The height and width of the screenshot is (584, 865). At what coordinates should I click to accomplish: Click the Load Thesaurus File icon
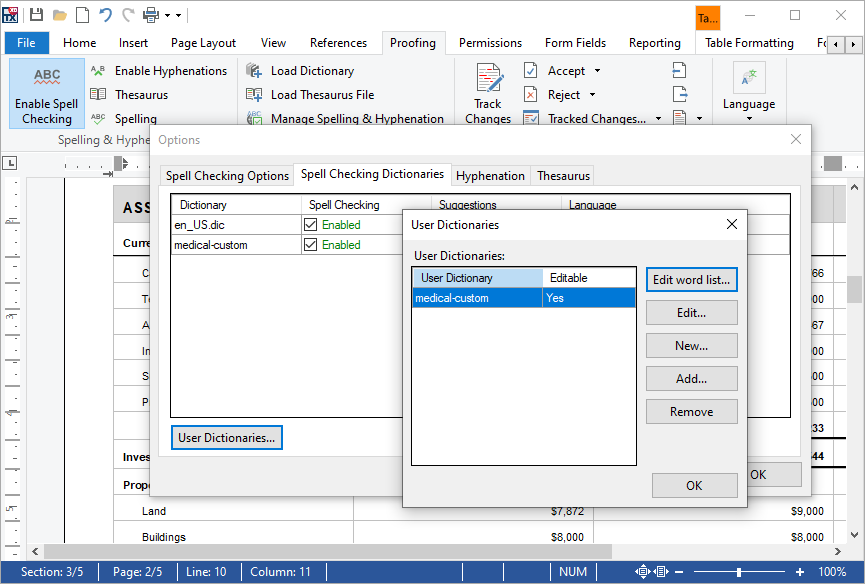pos(253,94)
